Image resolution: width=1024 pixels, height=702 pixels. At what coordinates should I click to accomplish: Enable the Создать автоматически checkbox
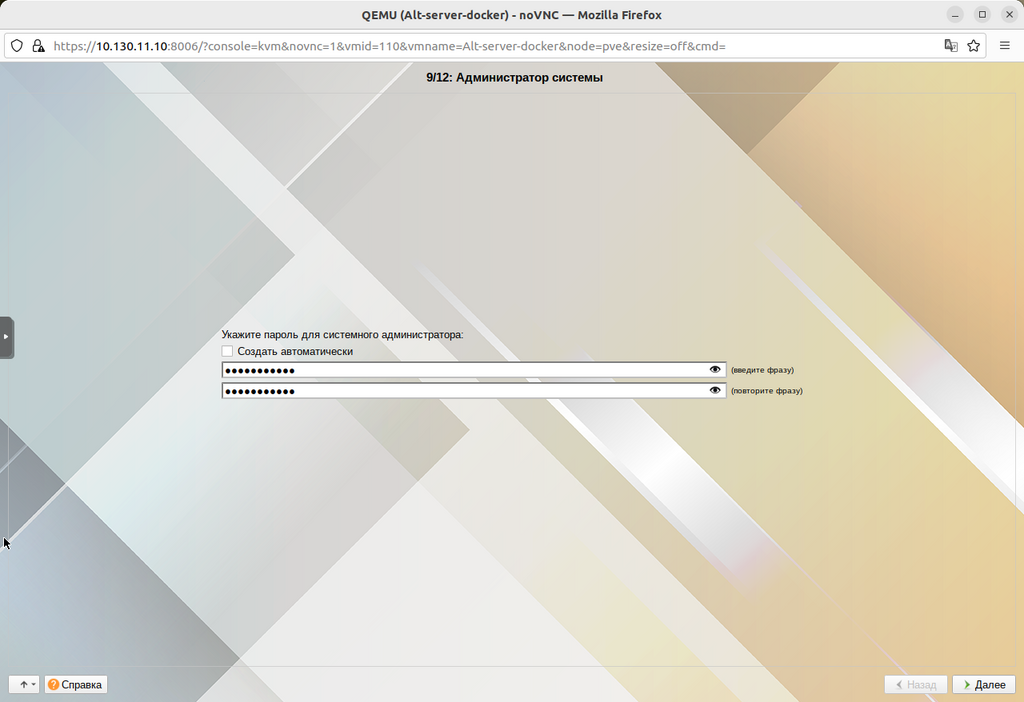pyautogui.click(x=228, y=352)
